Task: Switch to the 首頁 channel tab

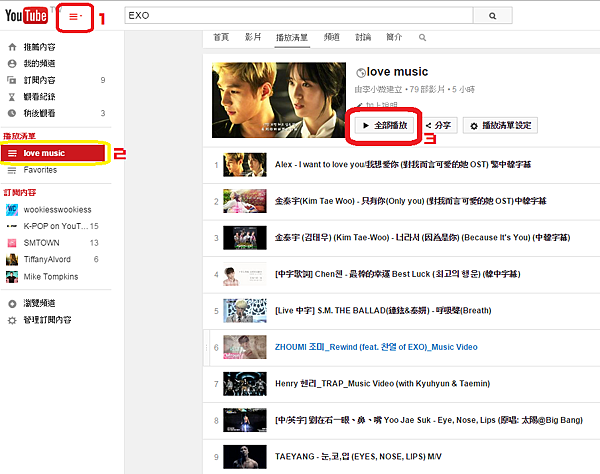Action: pyautogui.click(x=221, y=37)
